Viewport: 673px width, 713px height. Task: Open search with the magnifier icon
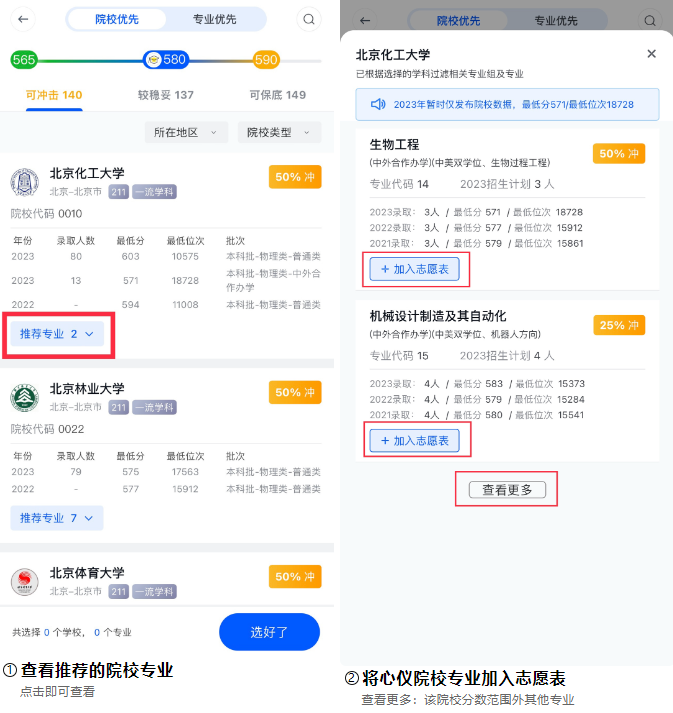[x=309, y=19]
